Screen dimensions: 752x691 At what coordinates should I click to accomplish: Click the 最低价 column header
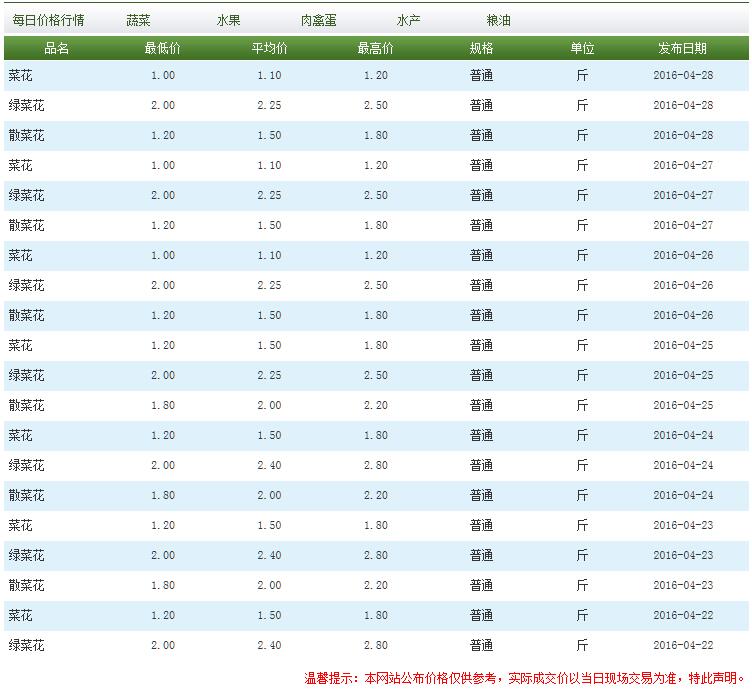(163, 48)
